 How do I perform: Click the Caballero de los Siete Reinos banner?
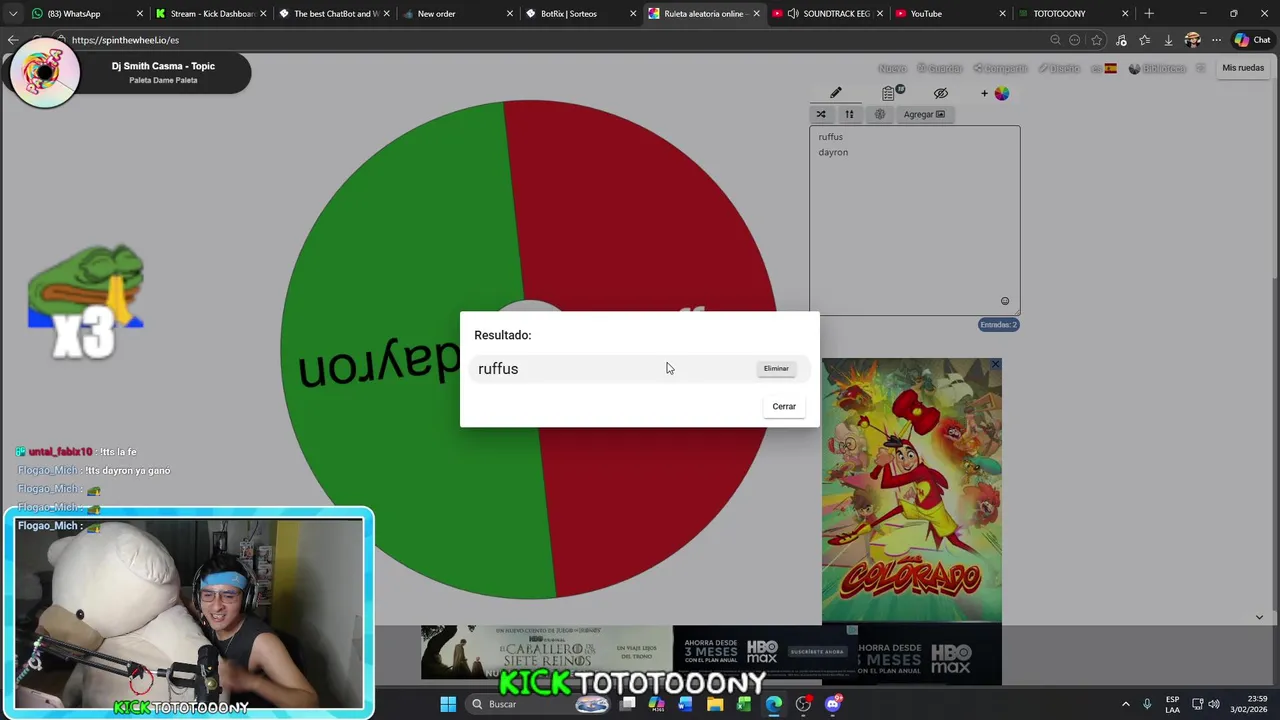click(546, 653)
